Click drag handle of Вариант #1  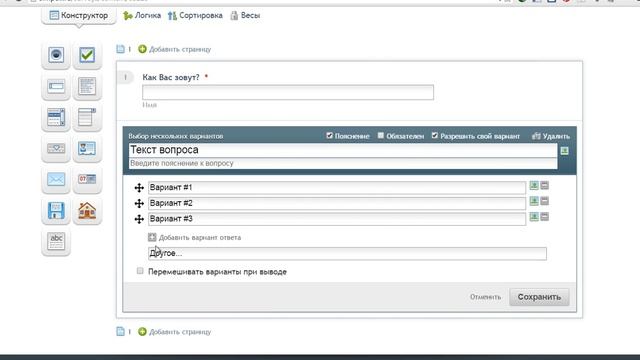tap(139, 187)
